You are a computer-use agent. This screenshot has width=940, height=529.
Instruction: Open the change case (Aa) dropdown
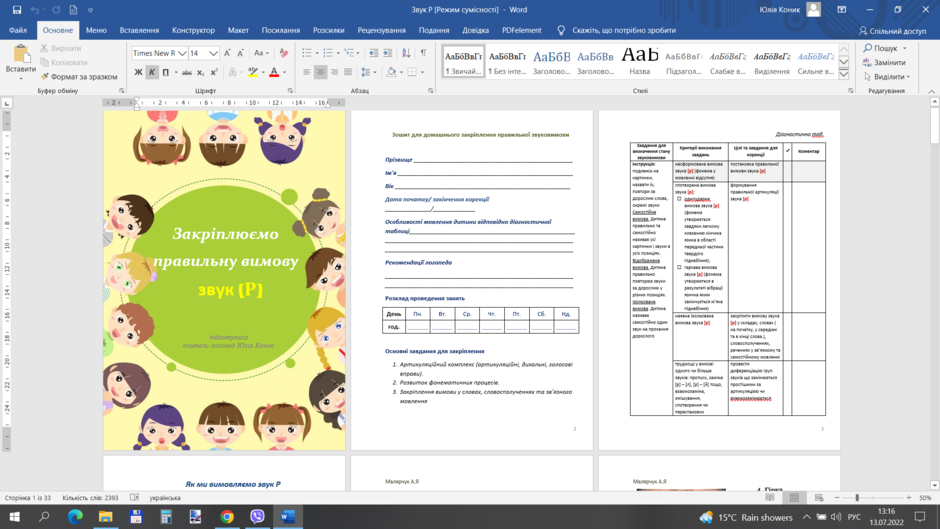click(x=261, y=53)
